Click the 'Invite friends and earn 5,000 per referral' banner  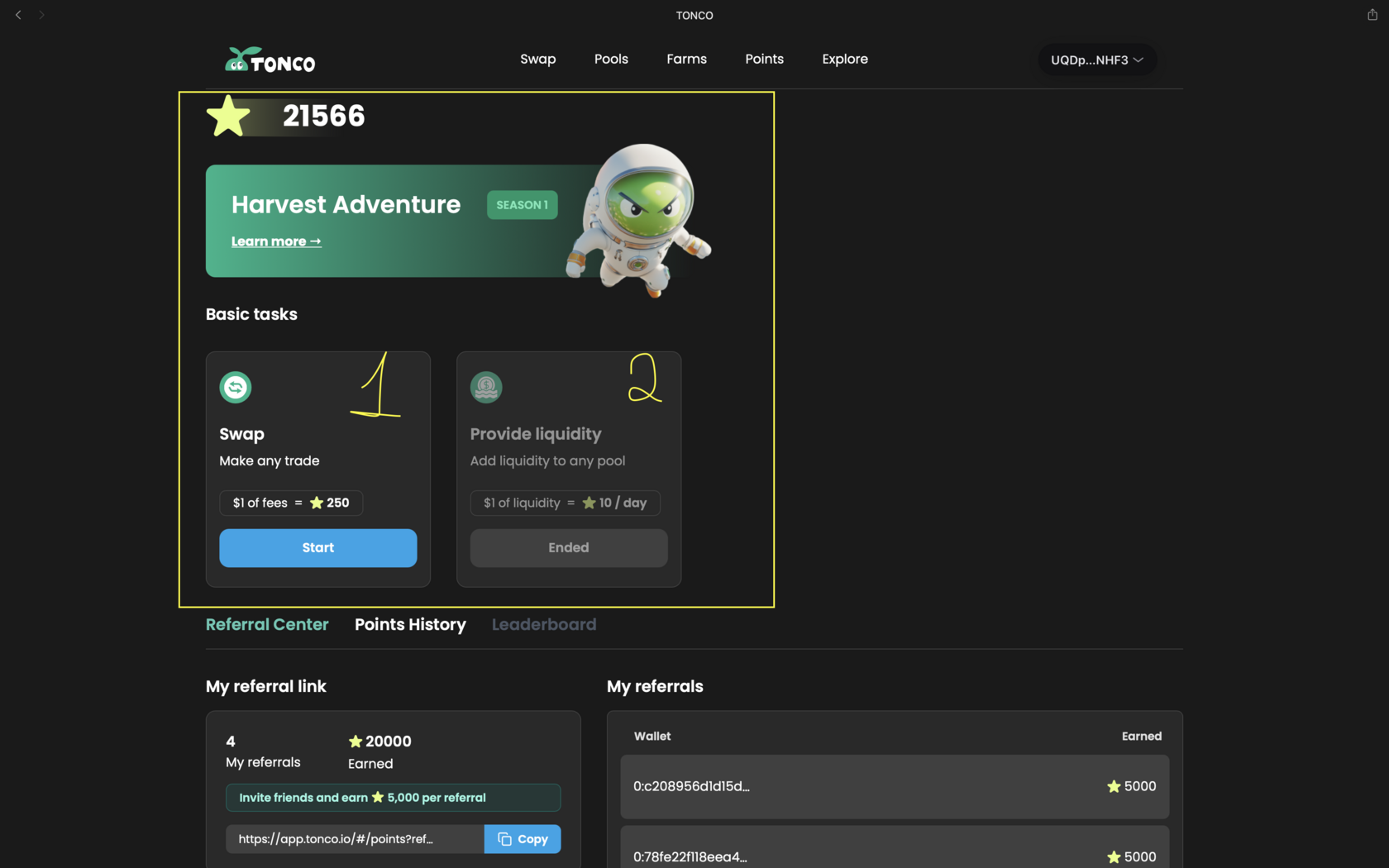coord(394,798)
